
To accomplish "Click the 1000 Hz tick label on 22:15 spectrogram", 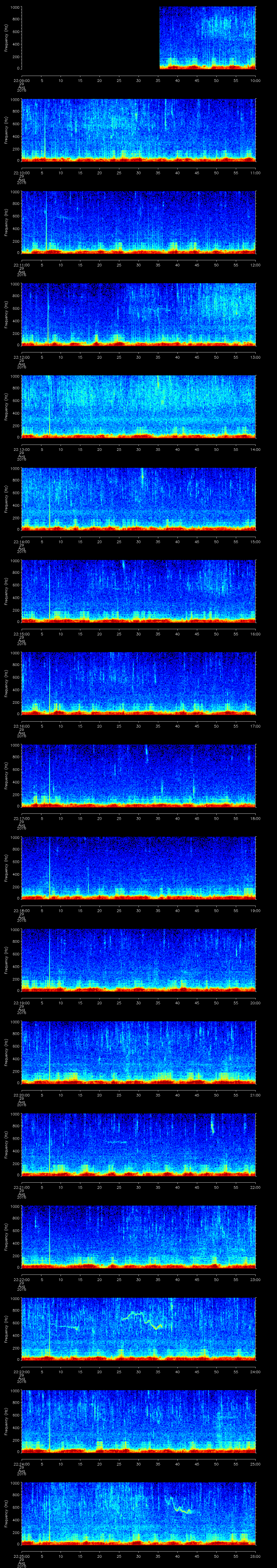I will [x=15, y=561].
